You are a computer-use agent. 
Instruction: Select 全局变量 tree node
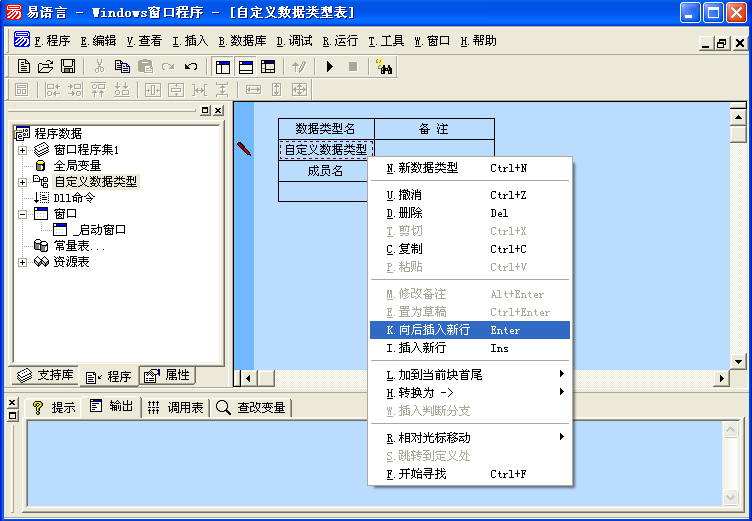click(77, 166)
